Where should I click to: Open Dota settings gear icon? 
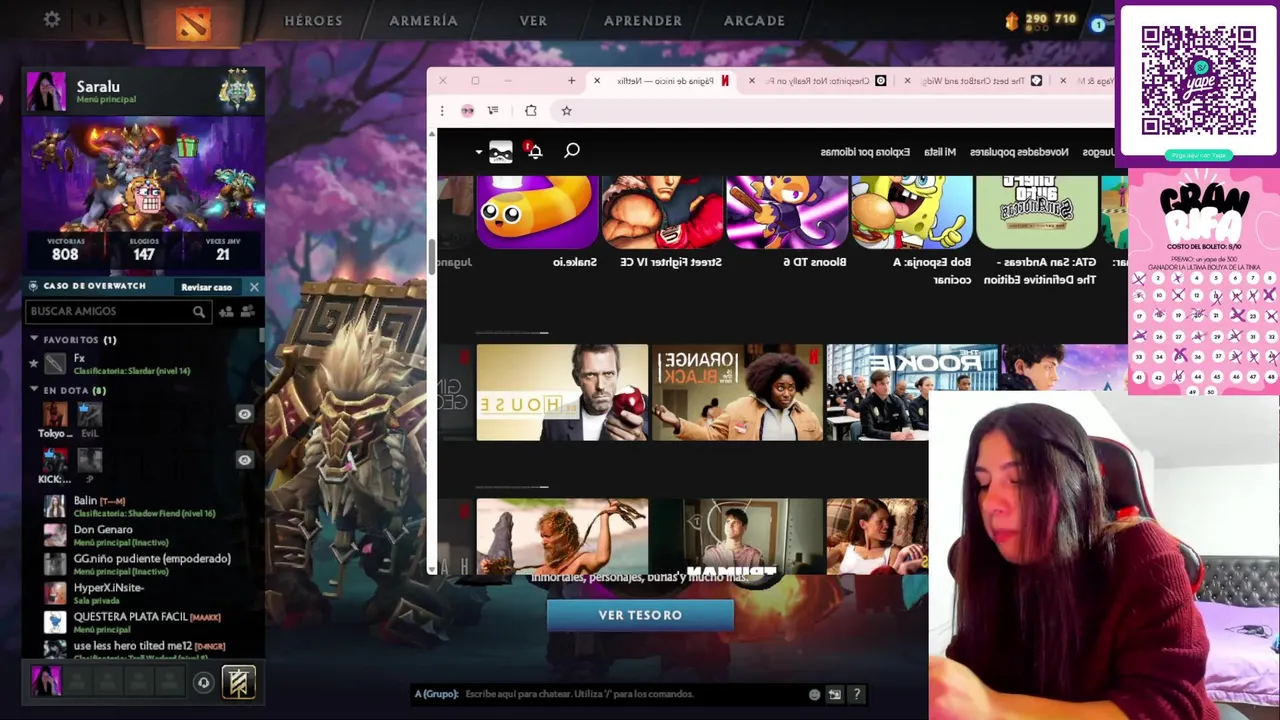click(52, 19)
